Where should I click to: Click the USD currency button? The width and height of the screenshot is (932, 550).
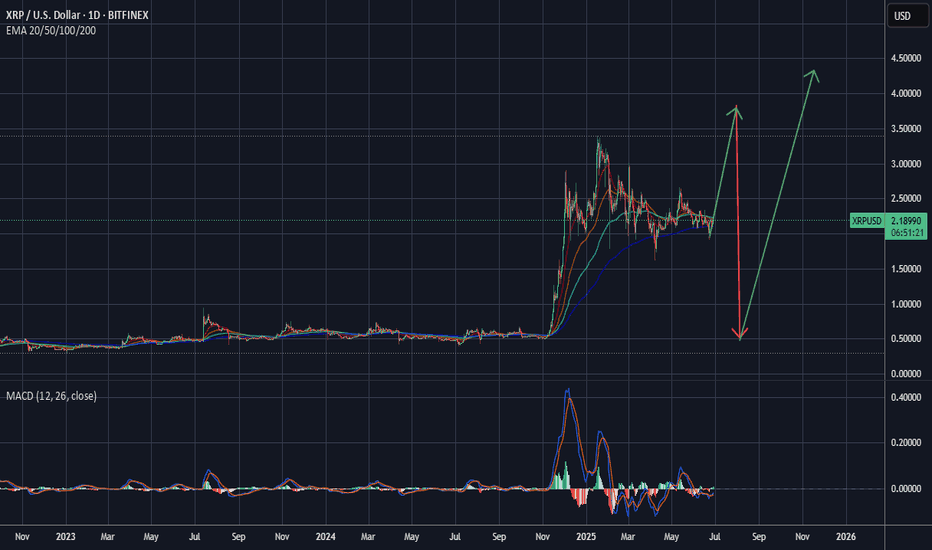click(907, 15)
